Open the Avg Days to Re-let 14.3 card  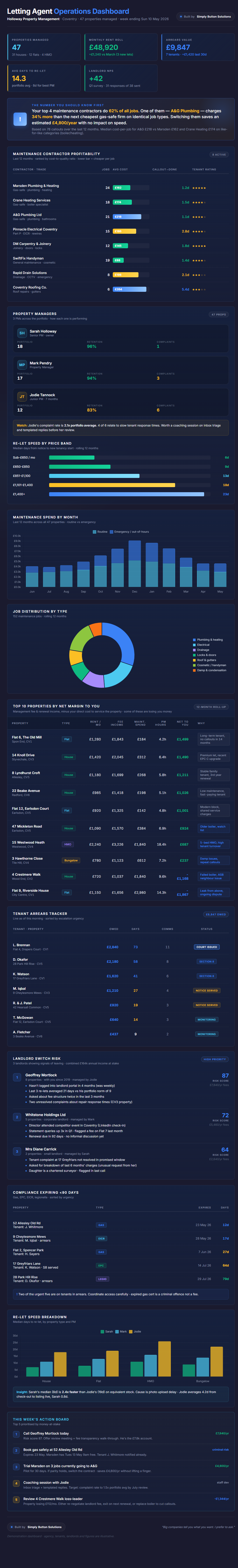pyautogui.click(x=43, y=78)
